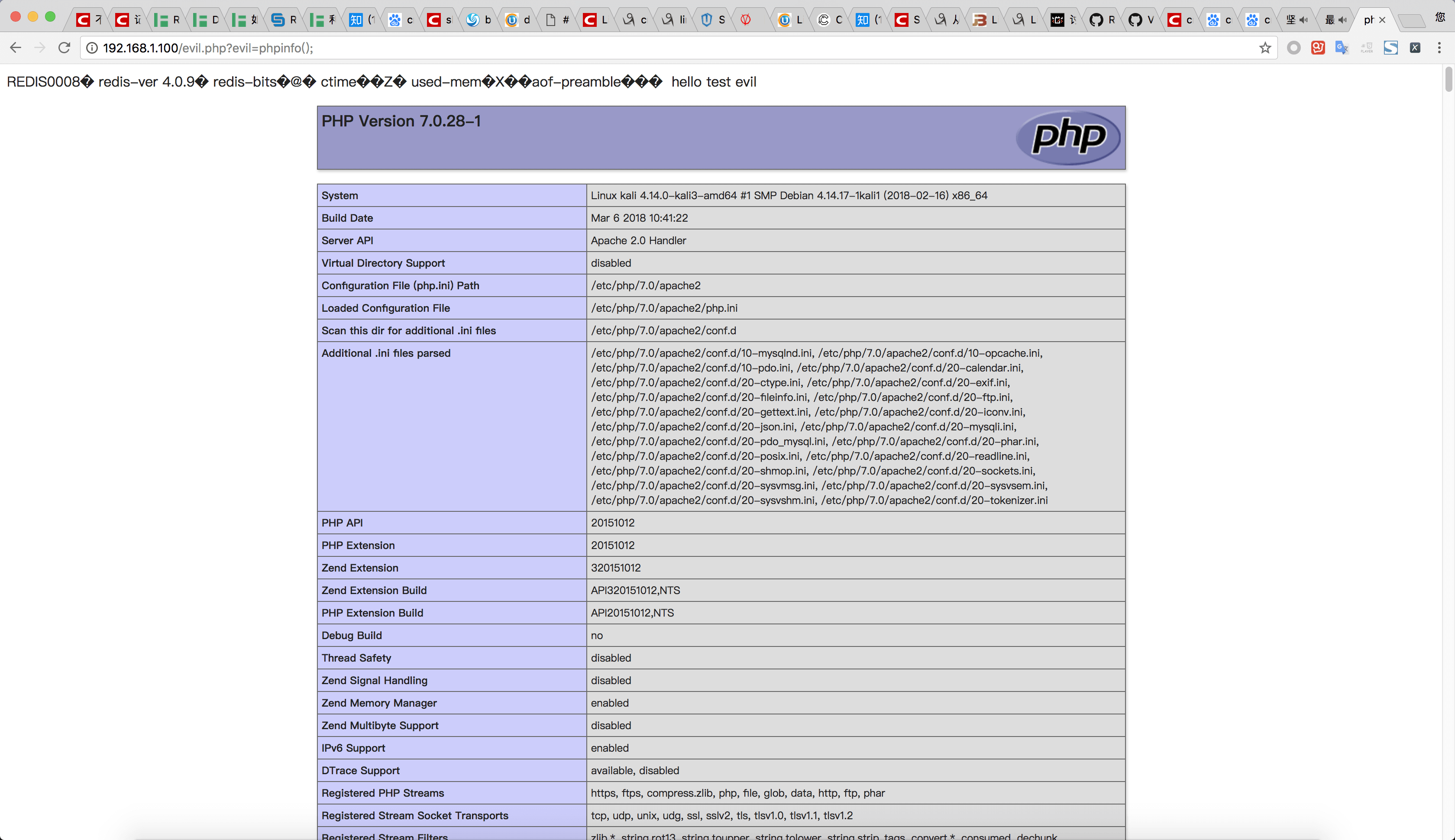Switch to the red V icon tab
This screenshot has height=840, width=1455.
pos(751,20)
